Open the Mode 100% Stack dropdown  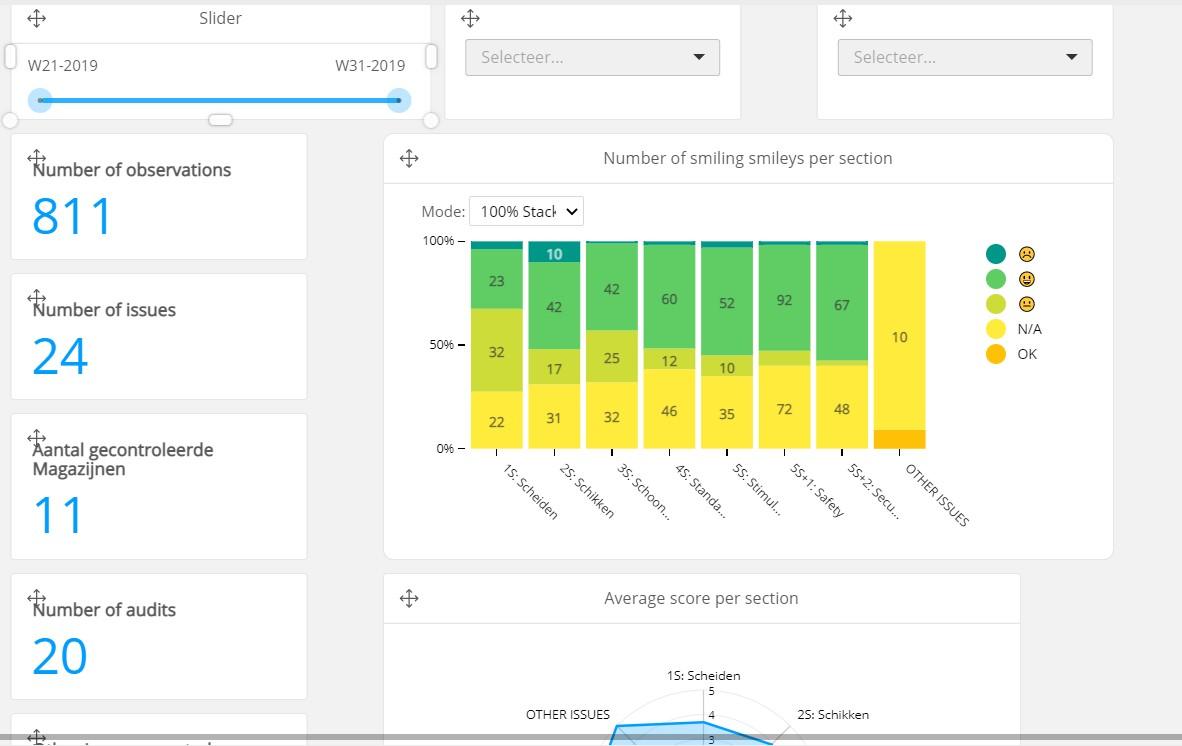click(526, 212)
